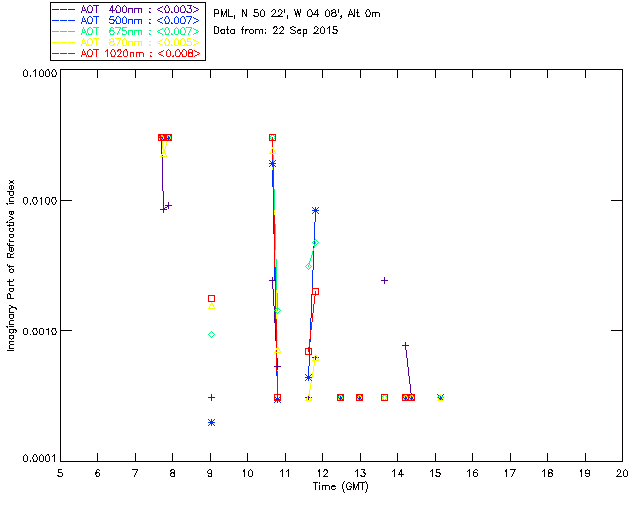640x512 pixels.
Task: Click the "Data from: 22 Sep 2015" line
Action: pos(276,31)
